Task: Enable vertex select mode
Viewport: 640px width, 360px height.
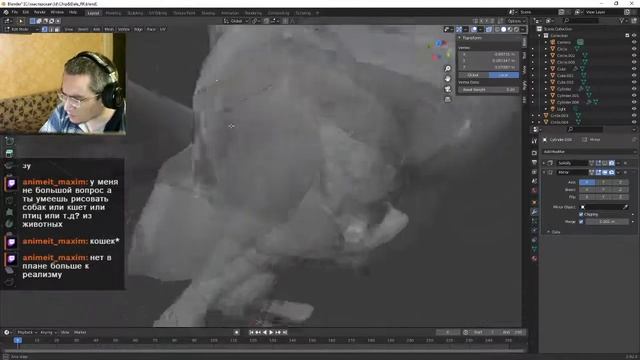Action: pos(45,29)
